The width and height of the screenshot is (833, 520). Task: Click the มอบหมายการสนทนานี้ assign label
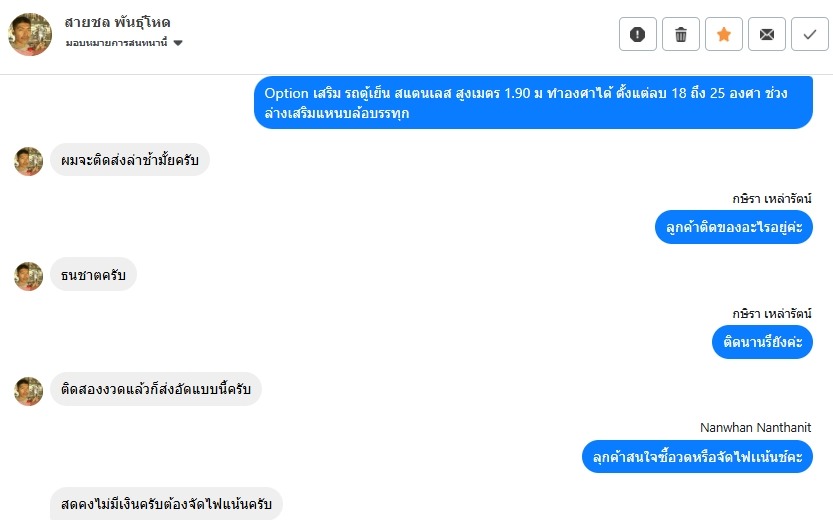click(x=116, y=43)
